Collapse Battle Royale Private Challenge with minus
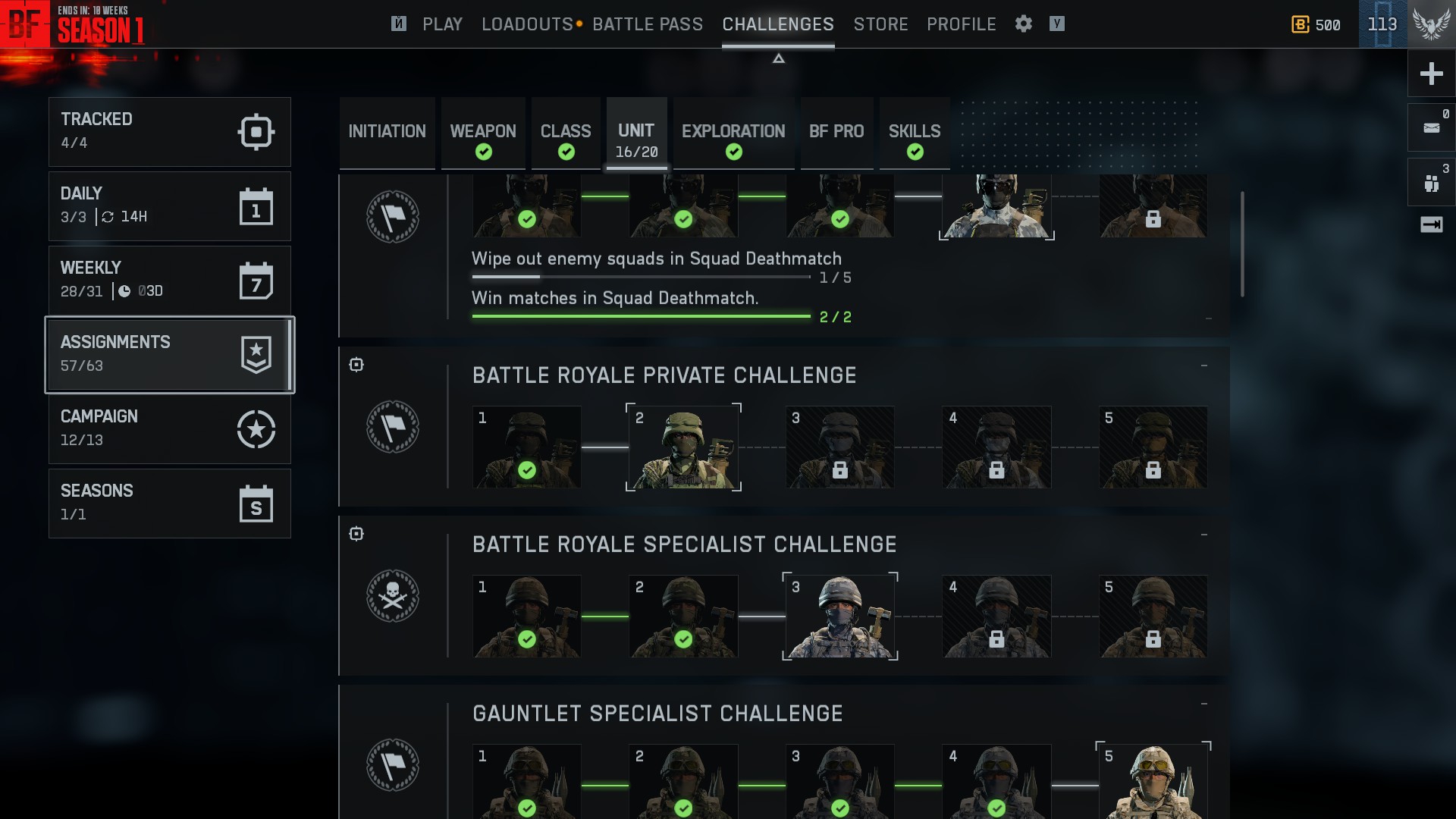The image size is (1456, 819). point(1203,366)
